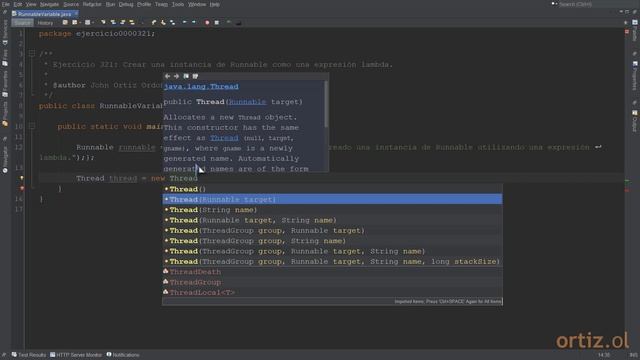Image resolution: width=640 pixels, height=360 pixels.
Task: Open the Properties panel on right sidebar
Action: tap(635, 76)
